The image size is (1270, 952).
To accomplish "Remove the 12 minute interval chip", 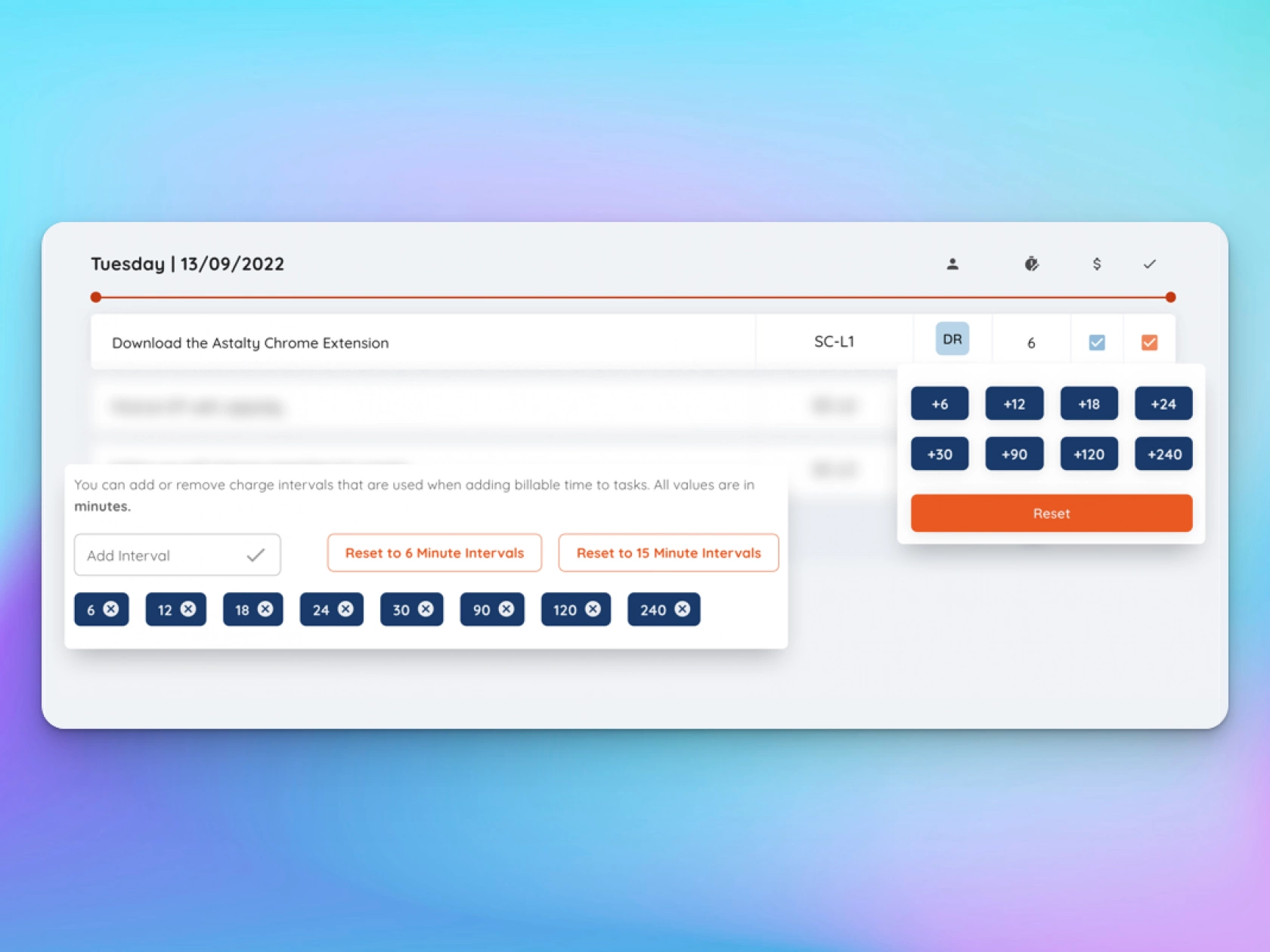I will click(x=188, y=609).
